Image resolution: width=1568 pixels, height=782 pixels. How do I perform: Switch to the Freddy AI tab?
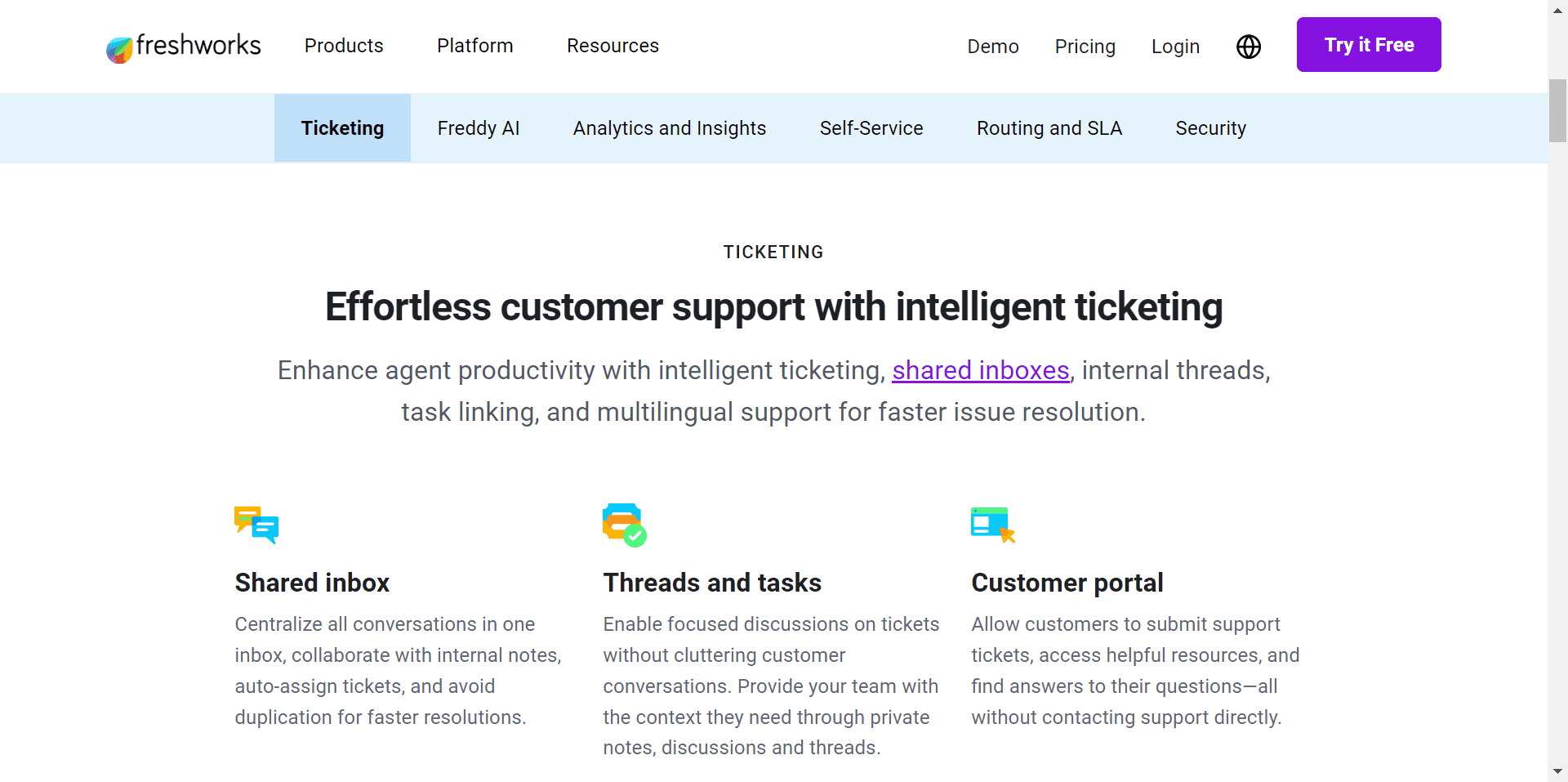(479, 127)
